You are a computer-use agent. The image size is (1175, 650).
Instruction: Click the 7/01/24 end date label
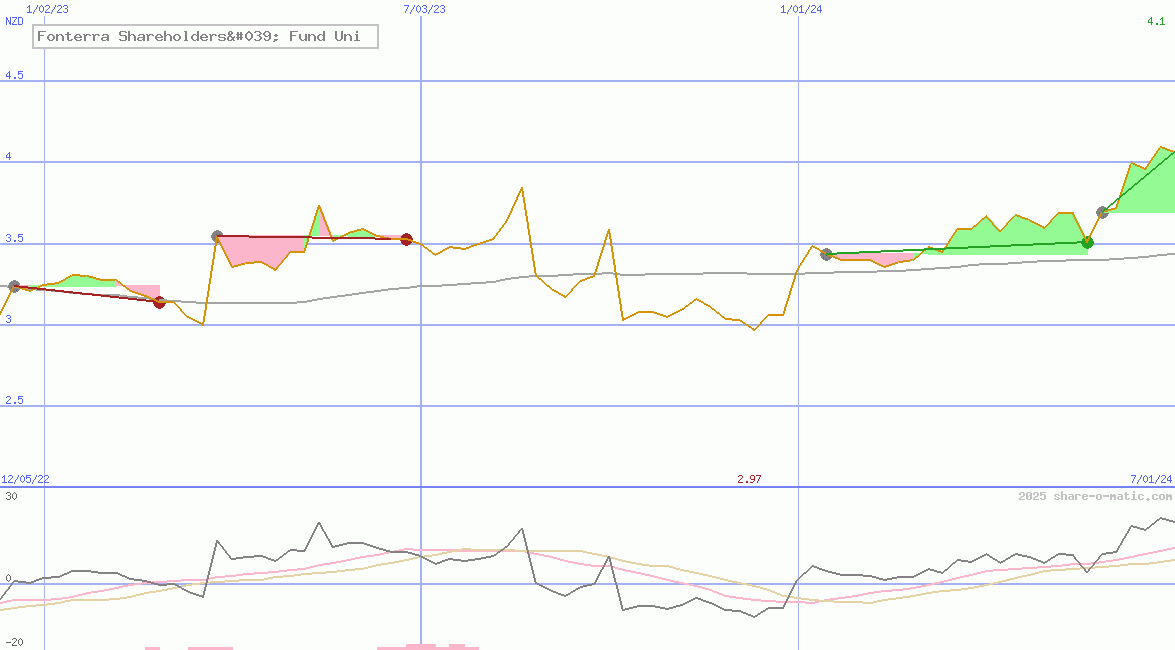[1150, 480]
